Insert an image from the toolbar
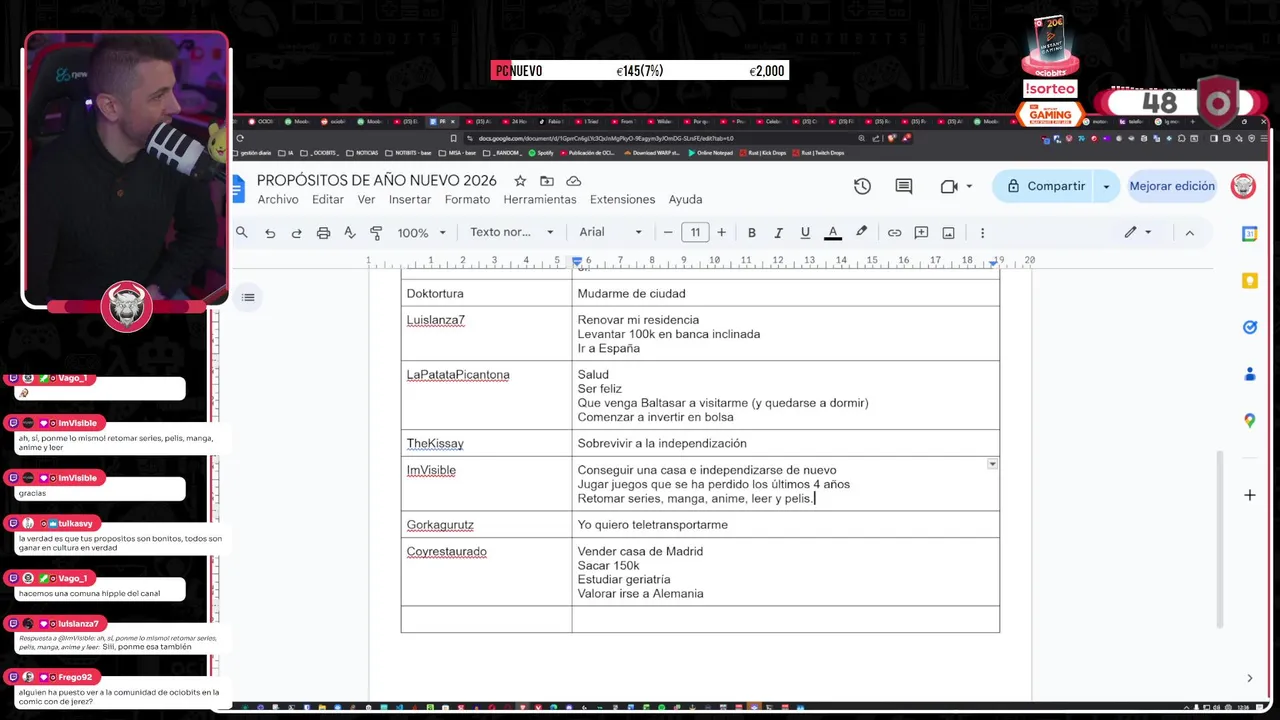The image size is (1280, 720). tap(948, 233)
